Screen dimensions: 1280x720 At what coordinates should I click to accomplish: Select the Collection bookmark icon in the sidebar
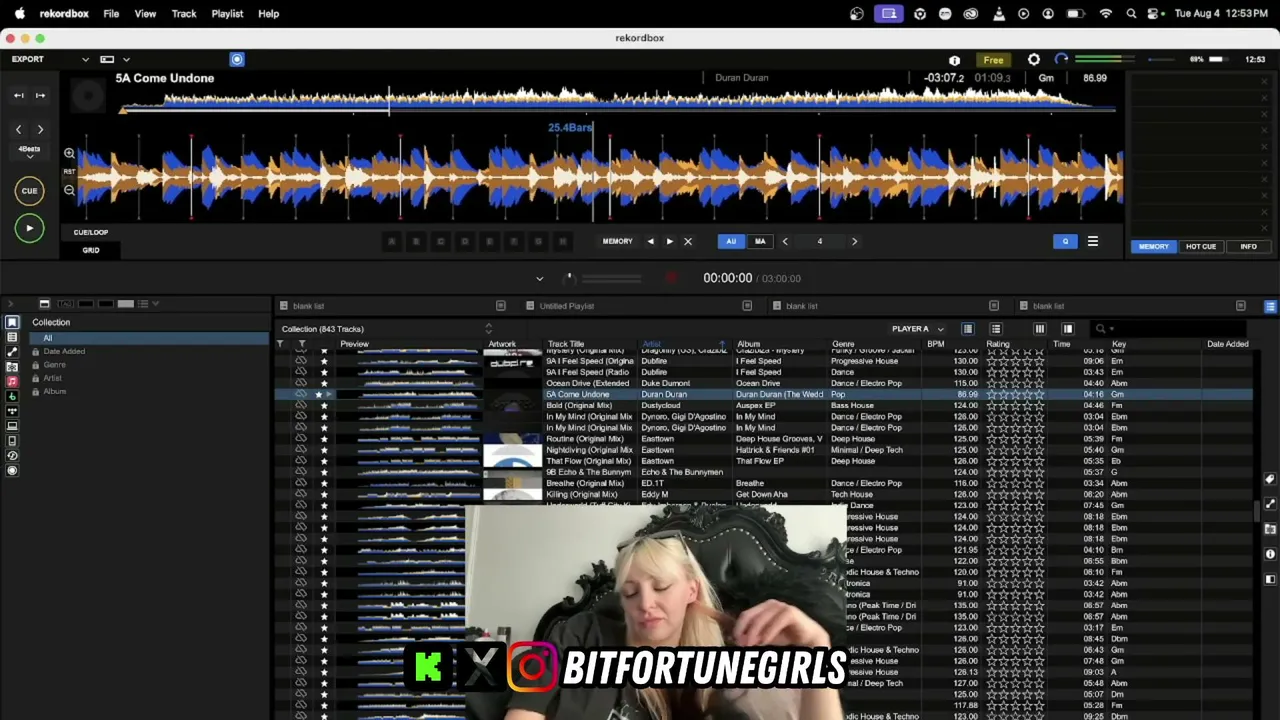pos(12,322)
